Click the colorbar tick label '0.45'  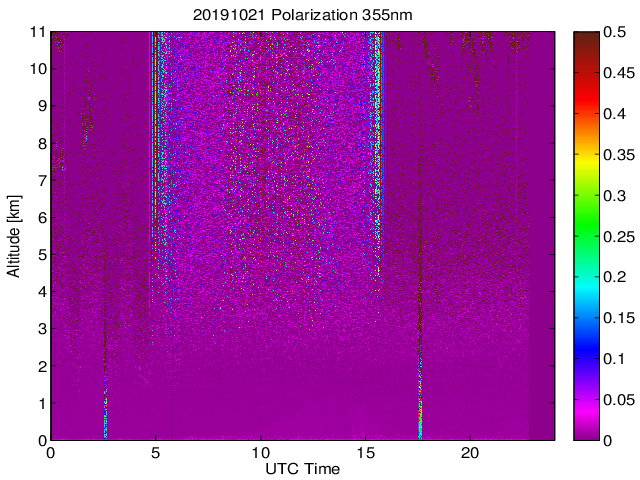[619, 73]
